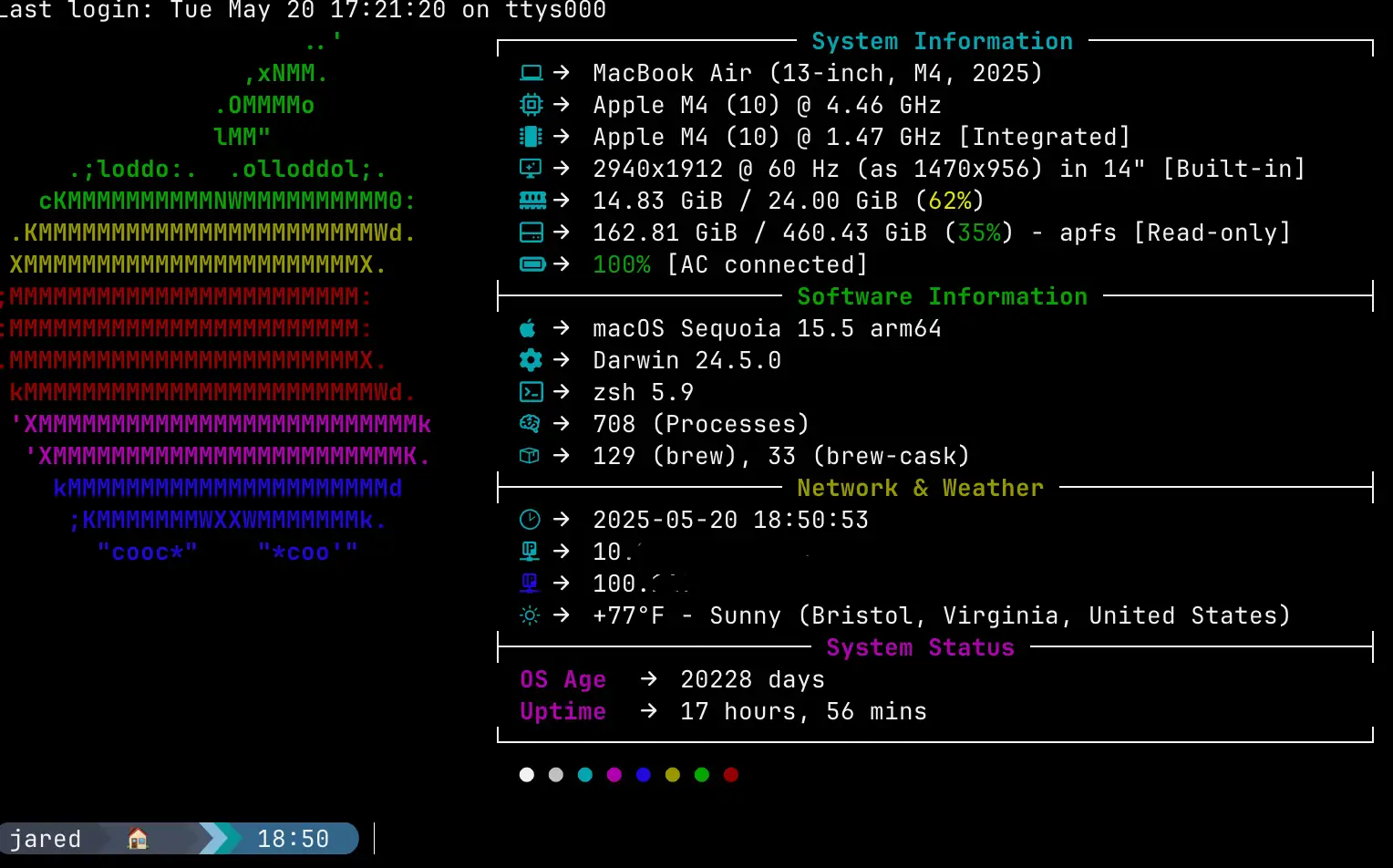
Task: Click the 62% memory usage value
Action: pyautogui.click(x=950, y=201)
